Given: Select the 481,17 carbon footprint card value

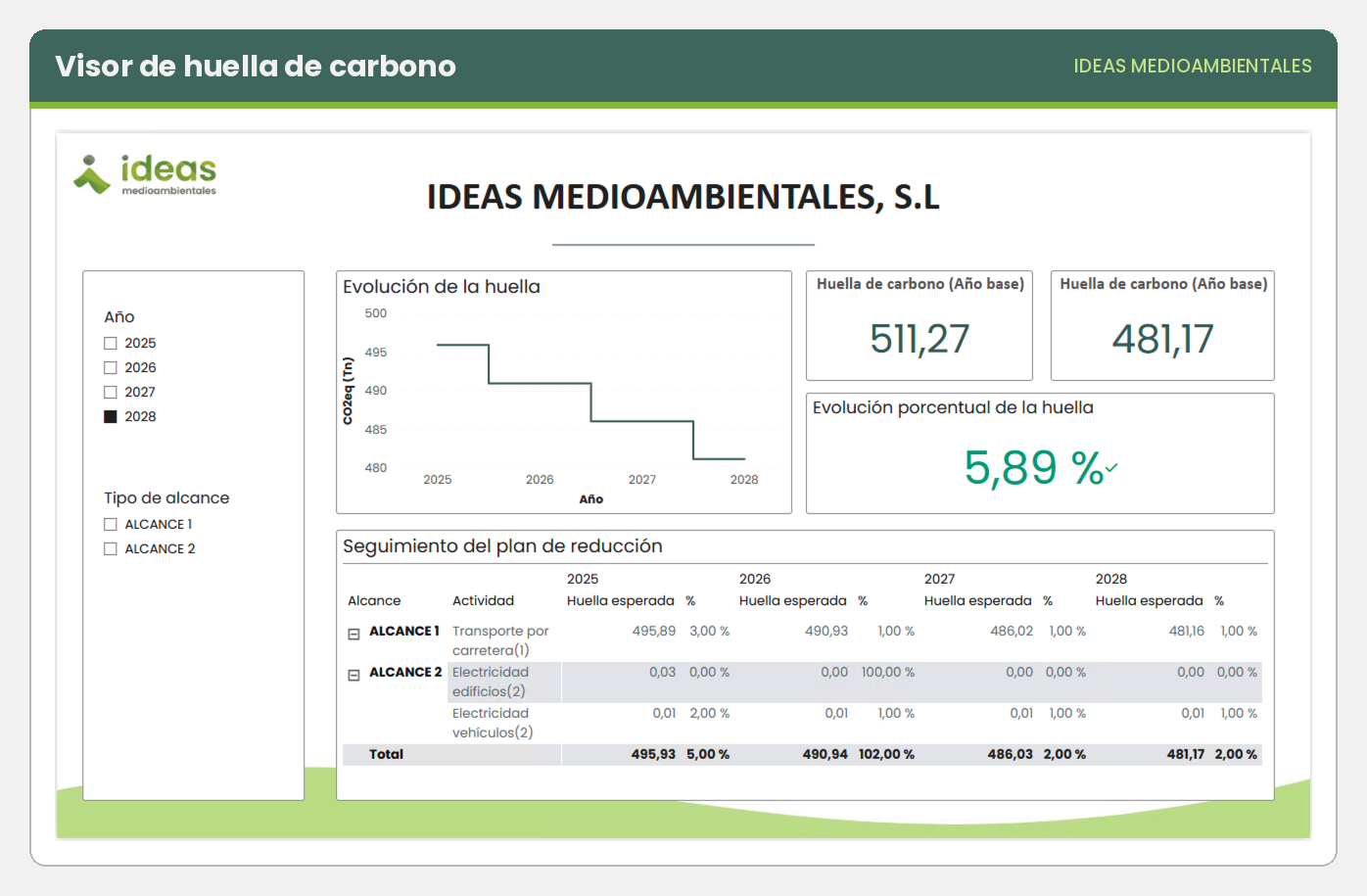Looking at the screenshot, I should [x=1162, y=339].
